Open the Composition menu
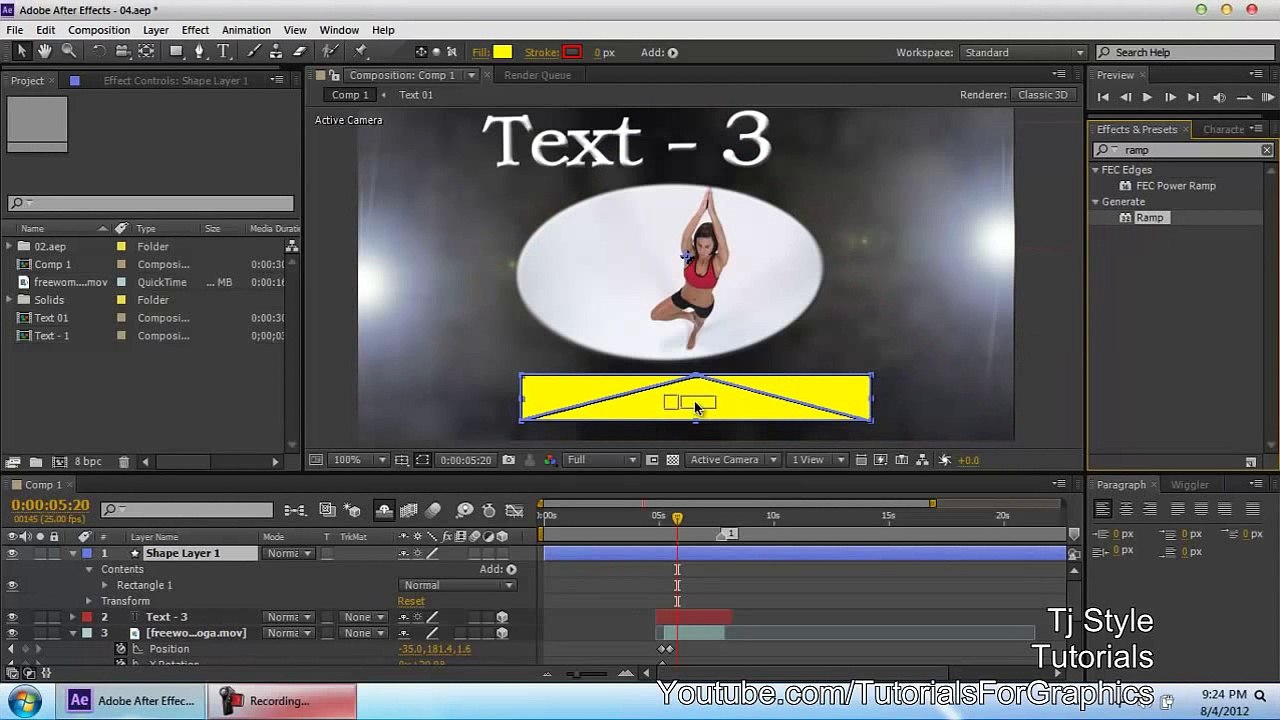Screen dimensions: 1280x720 [x=99, y=30]
